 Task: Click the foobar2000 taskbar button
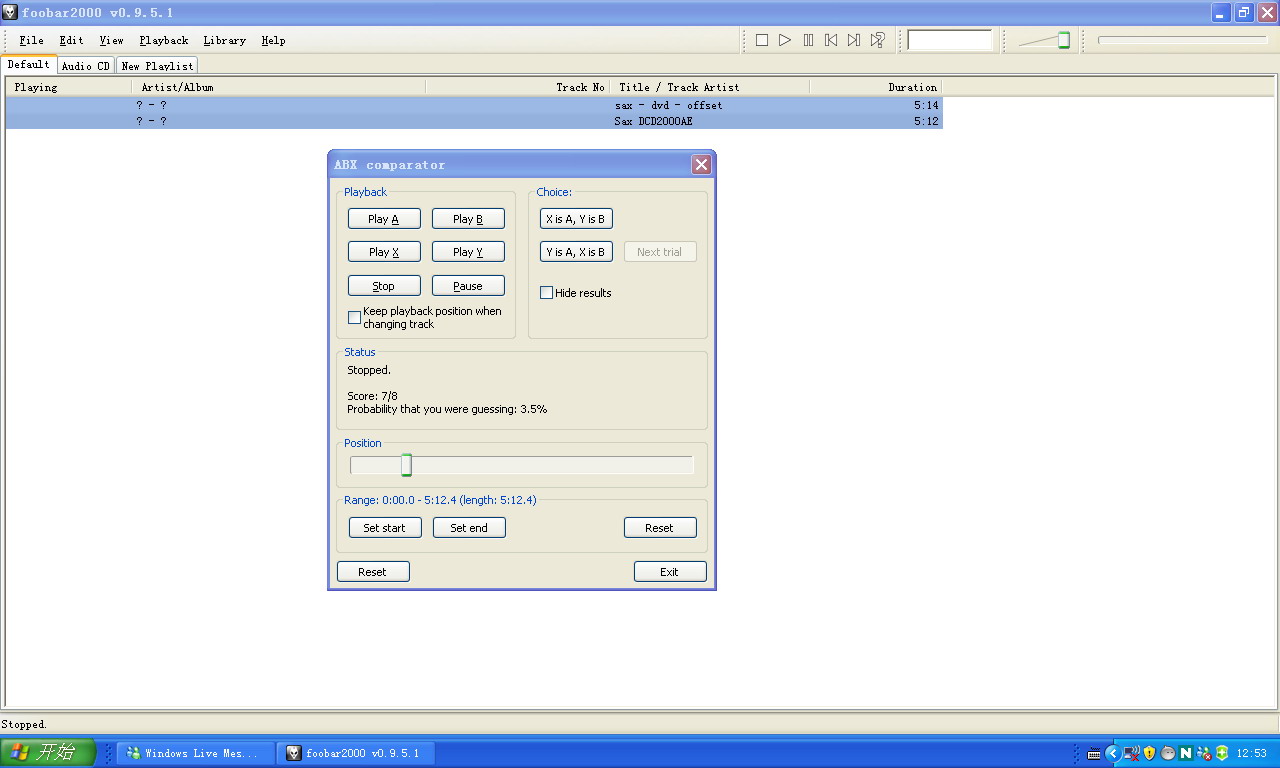pyautogui.click(x=356, y=753)
